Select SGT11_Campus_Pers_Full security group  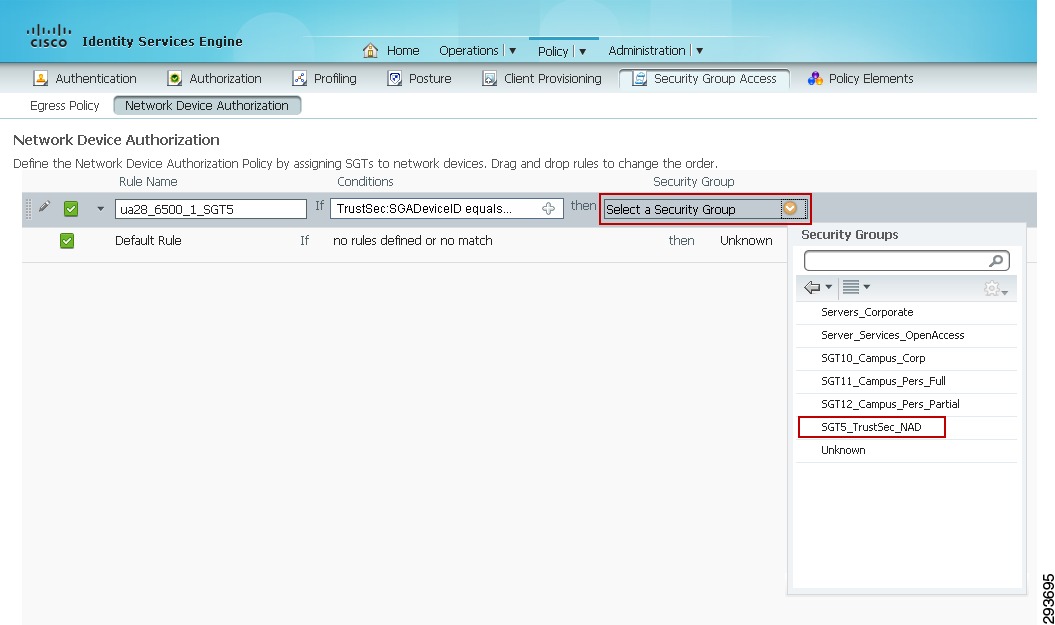point(906,381)
